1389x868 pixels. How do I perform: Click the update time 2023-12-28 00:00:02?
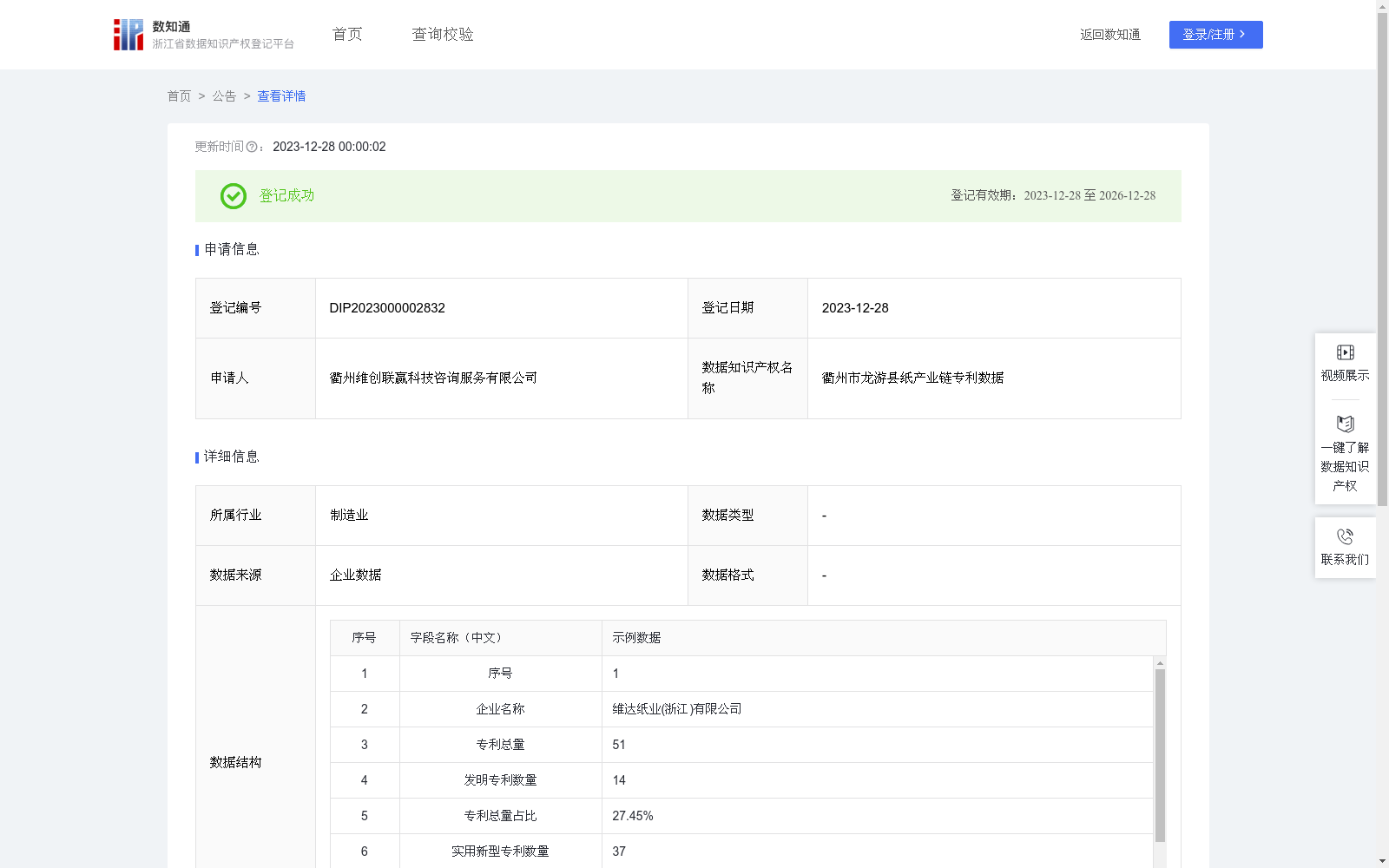pyautogui.click(x=329, y=147)
